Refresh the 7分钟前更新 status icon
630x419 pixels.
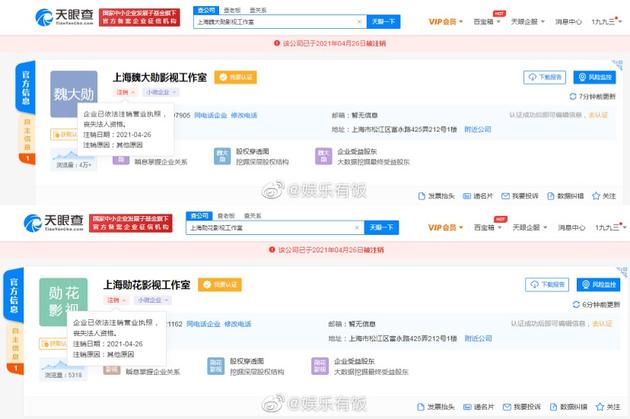573,96
